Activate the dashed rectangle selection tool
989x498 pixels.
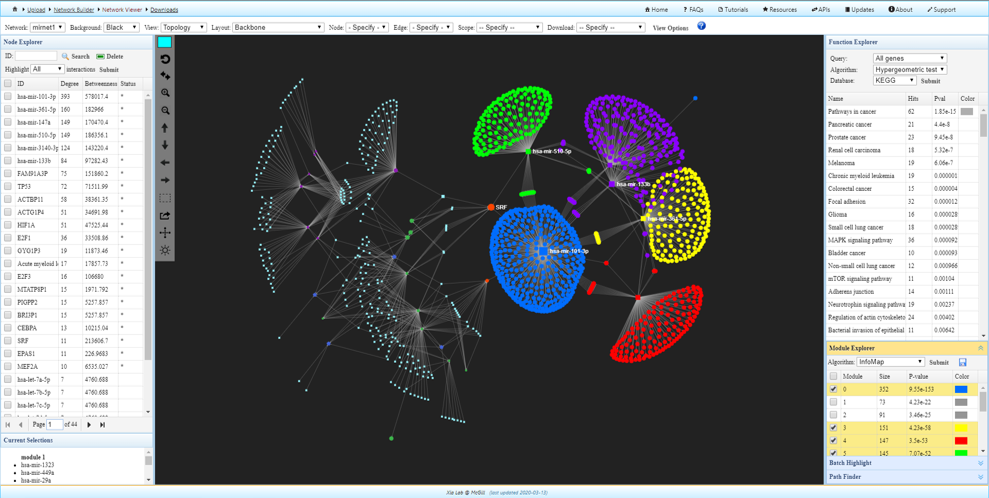tap(165, 198)
